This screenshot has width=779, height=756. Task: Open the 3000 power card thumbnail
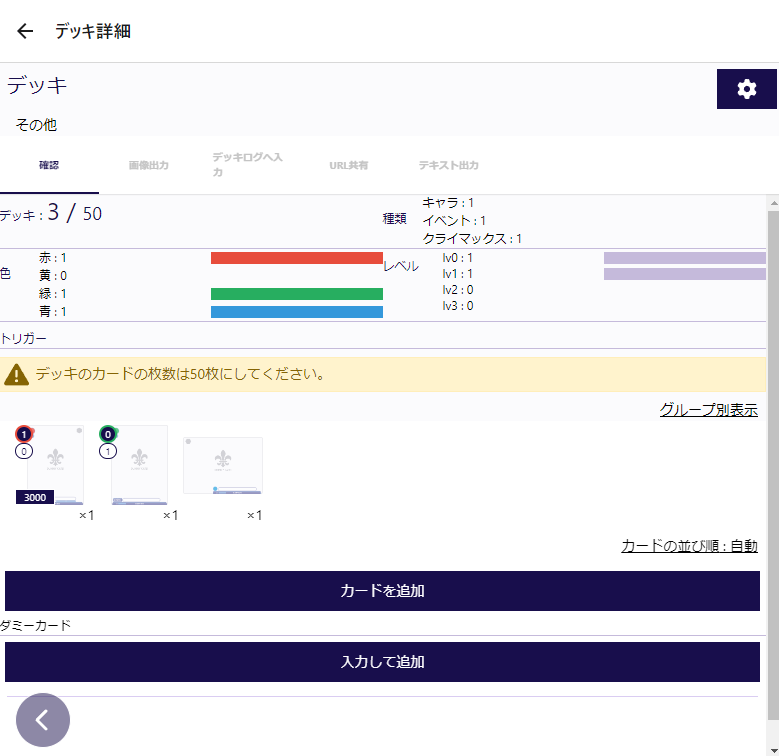pos(55,465)
